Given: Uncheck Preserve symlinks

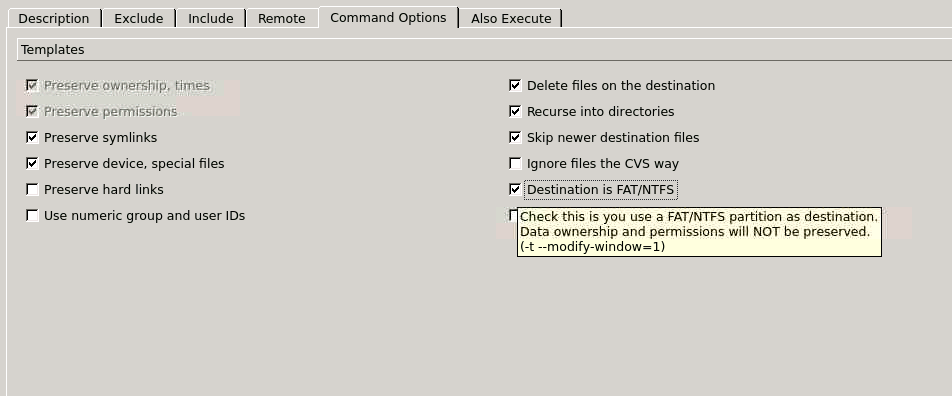Looking at the screenshot, I should tap(32, 138).
